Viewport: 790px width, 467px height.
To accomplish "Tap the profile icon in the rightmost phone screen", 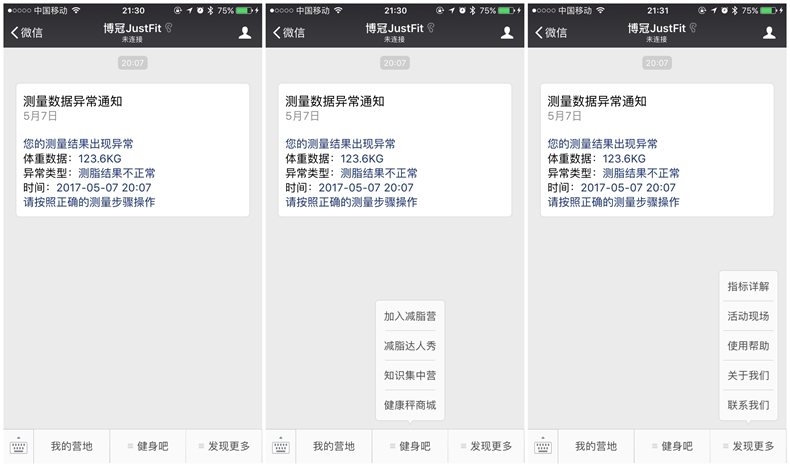I will tap(769, 33).
